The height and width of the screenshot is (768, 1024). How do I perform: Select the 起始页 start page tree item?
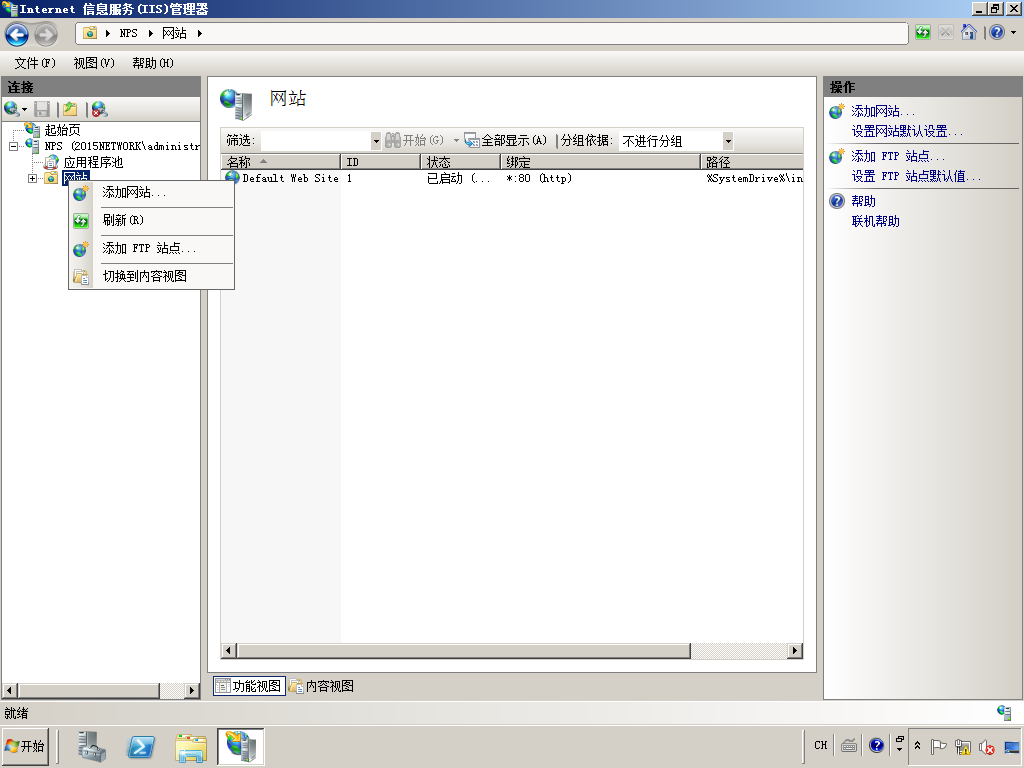tap(62, 130)
